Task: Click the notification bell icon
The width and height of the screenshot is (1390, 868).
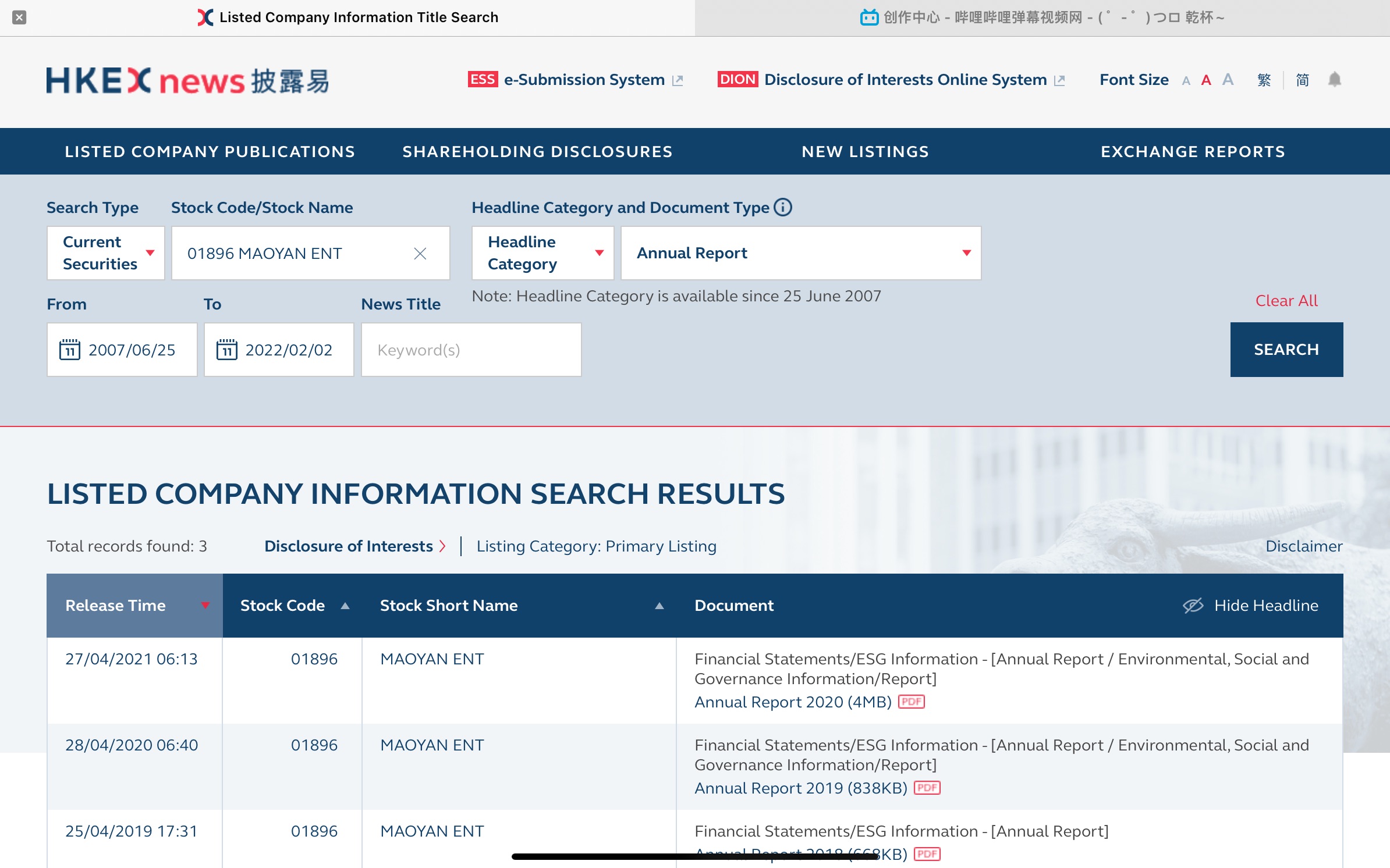Action: click(1335, 79)
